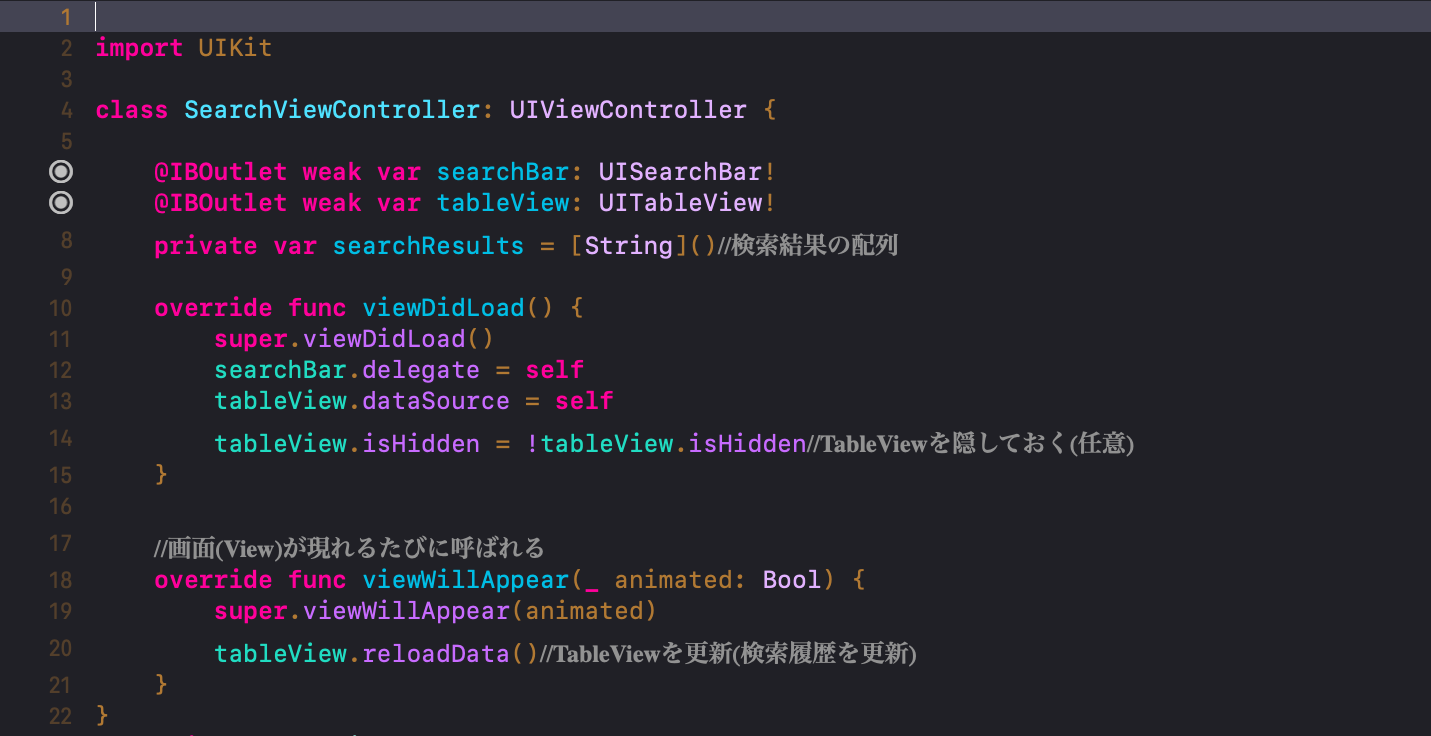The image size is (1431, 736).
Task: Click line number 1 in the gutter
Action: click(66, 17)
